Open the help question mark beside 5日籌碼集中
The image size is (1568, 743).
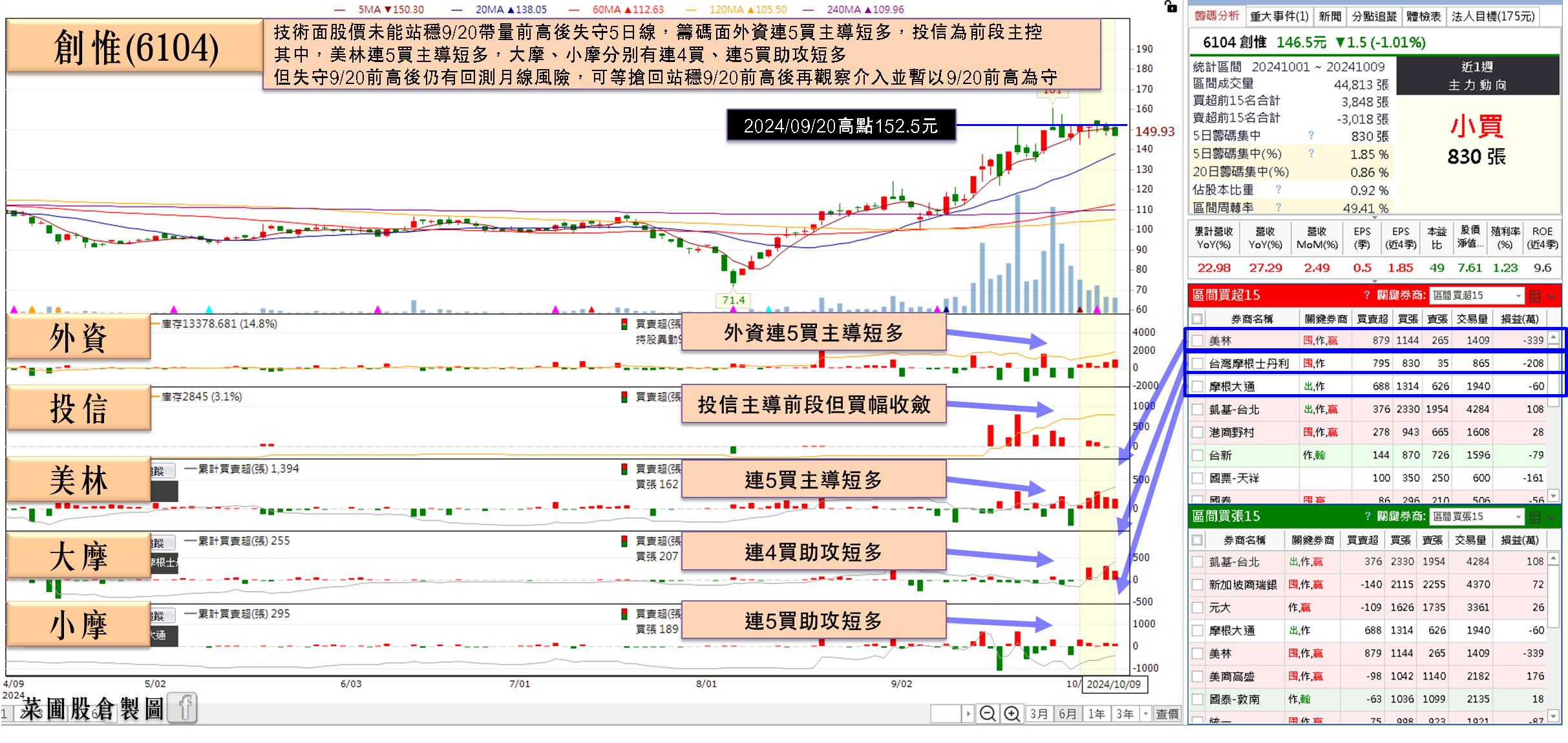tap(1311, 136)
